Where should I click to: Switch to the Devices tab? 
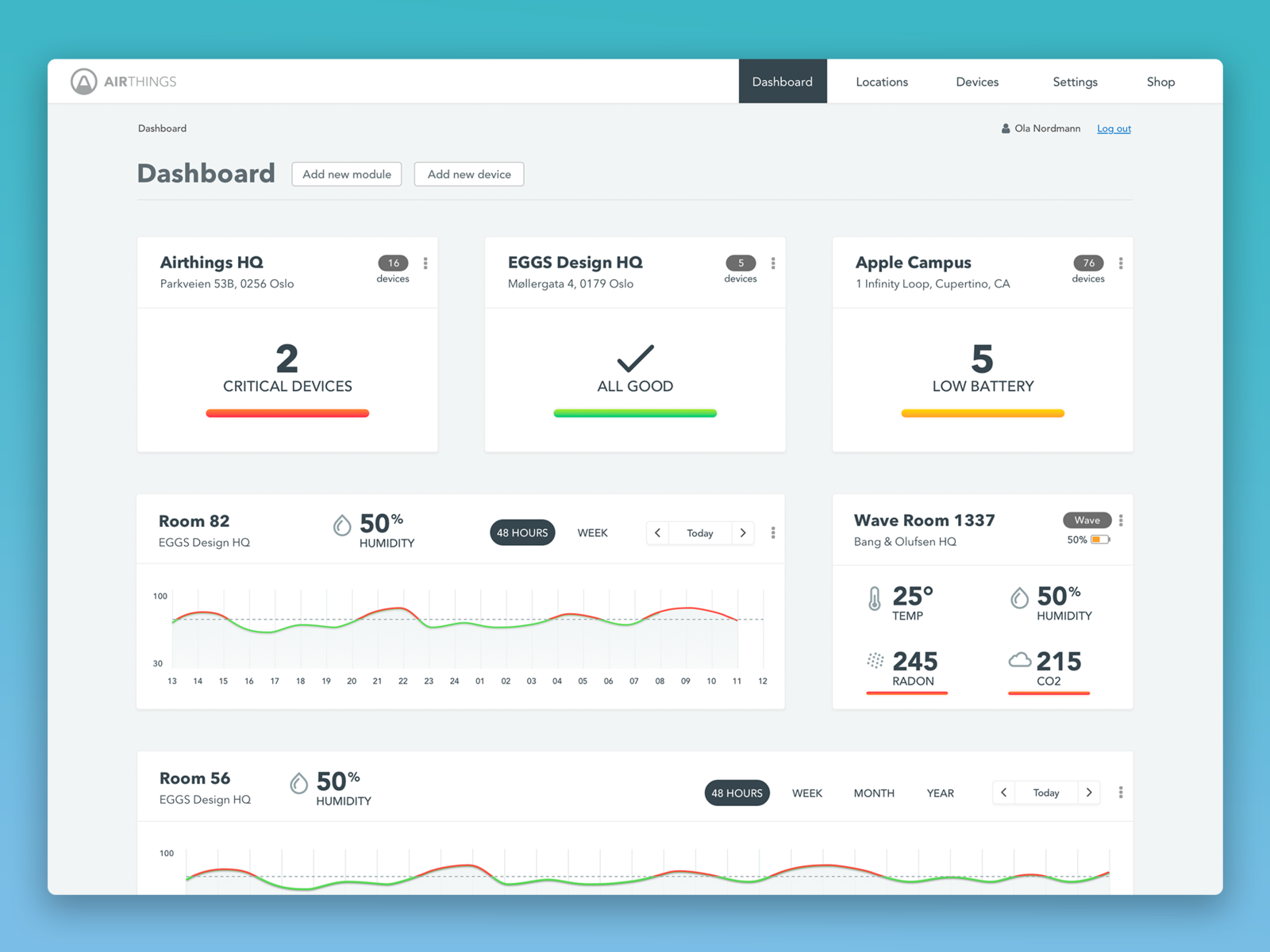(977, 81)
